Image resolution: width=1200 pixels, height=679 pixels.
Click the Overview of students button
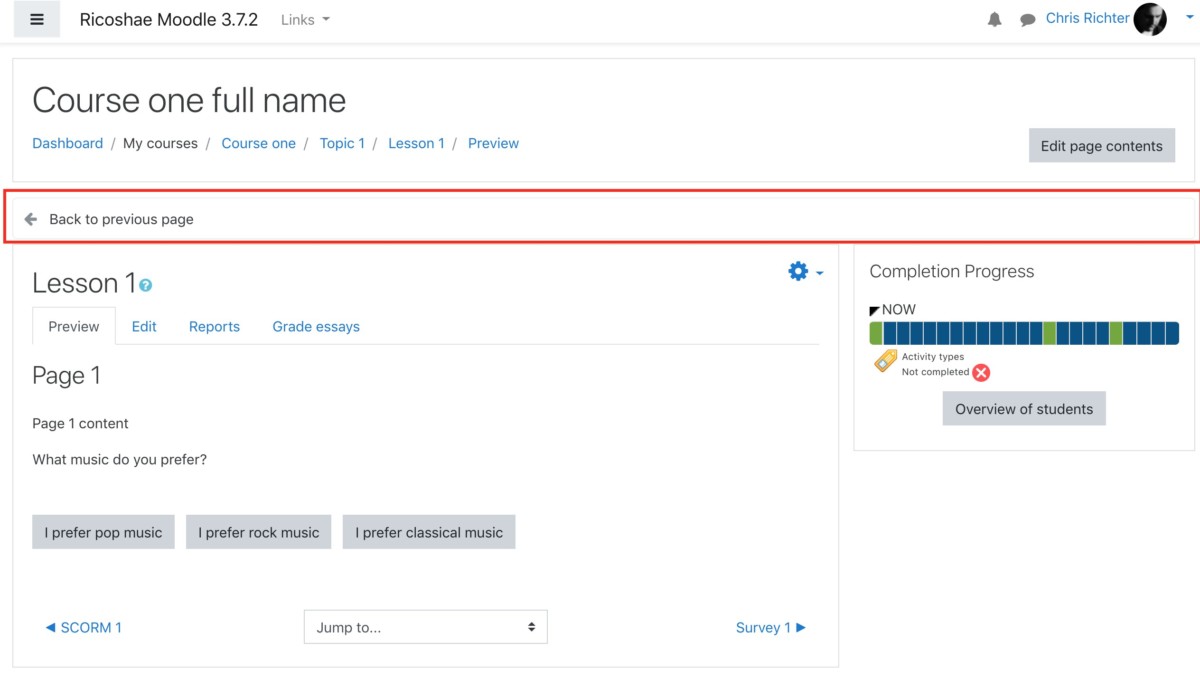(x=1023, y=409)
